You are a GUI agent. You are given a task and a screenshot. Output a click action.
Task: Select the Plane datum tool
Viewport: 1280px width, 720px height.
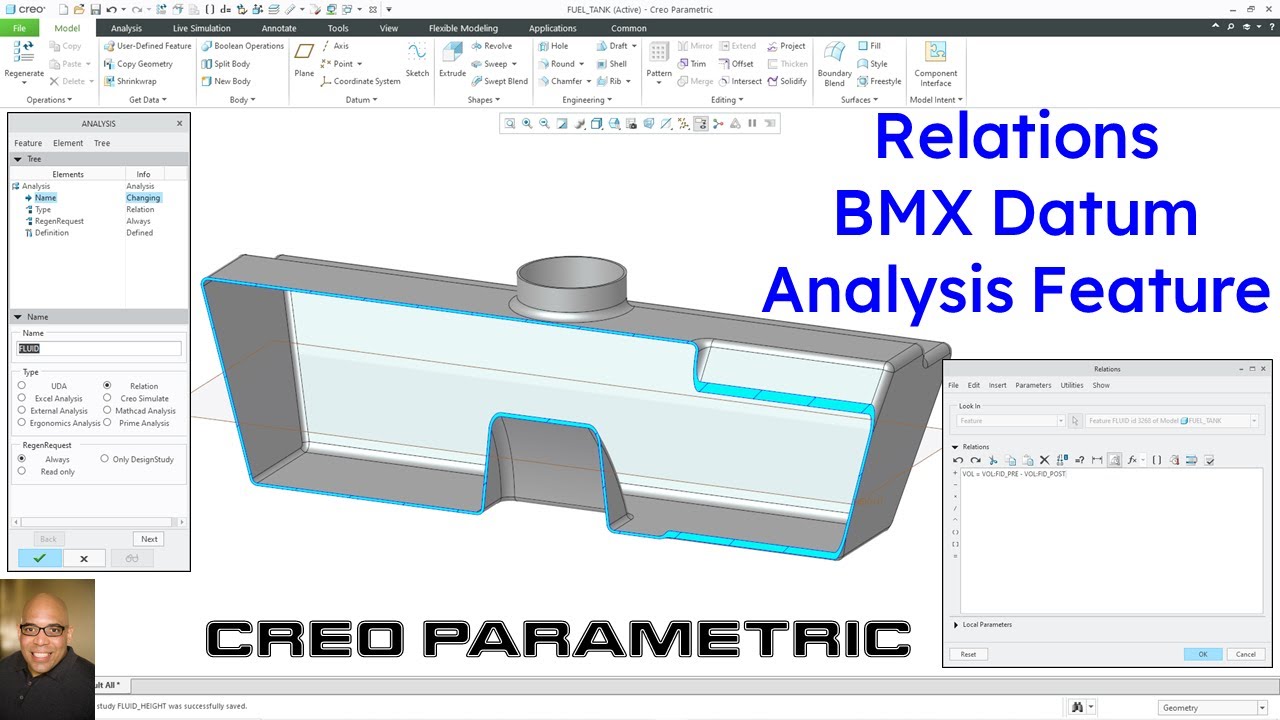(304, 60)
